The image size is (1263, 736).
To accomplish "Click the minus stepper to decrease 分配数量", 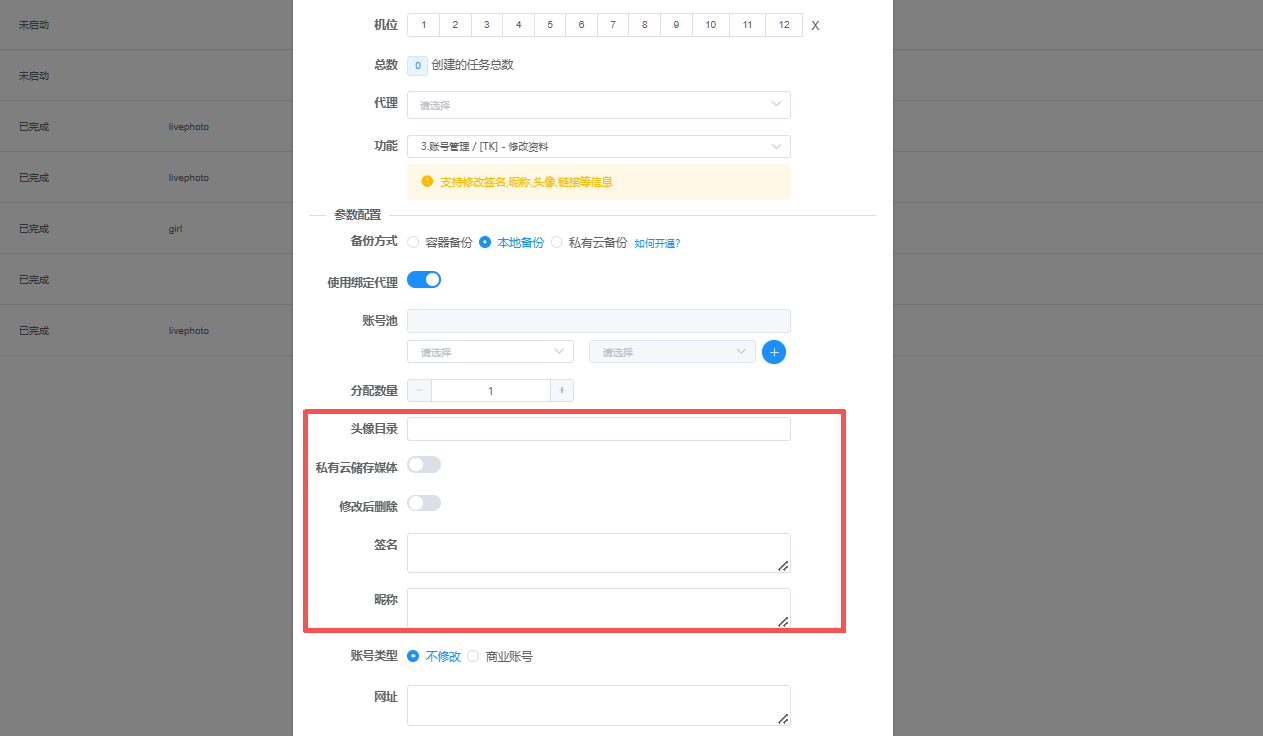I will coord(417,390).
